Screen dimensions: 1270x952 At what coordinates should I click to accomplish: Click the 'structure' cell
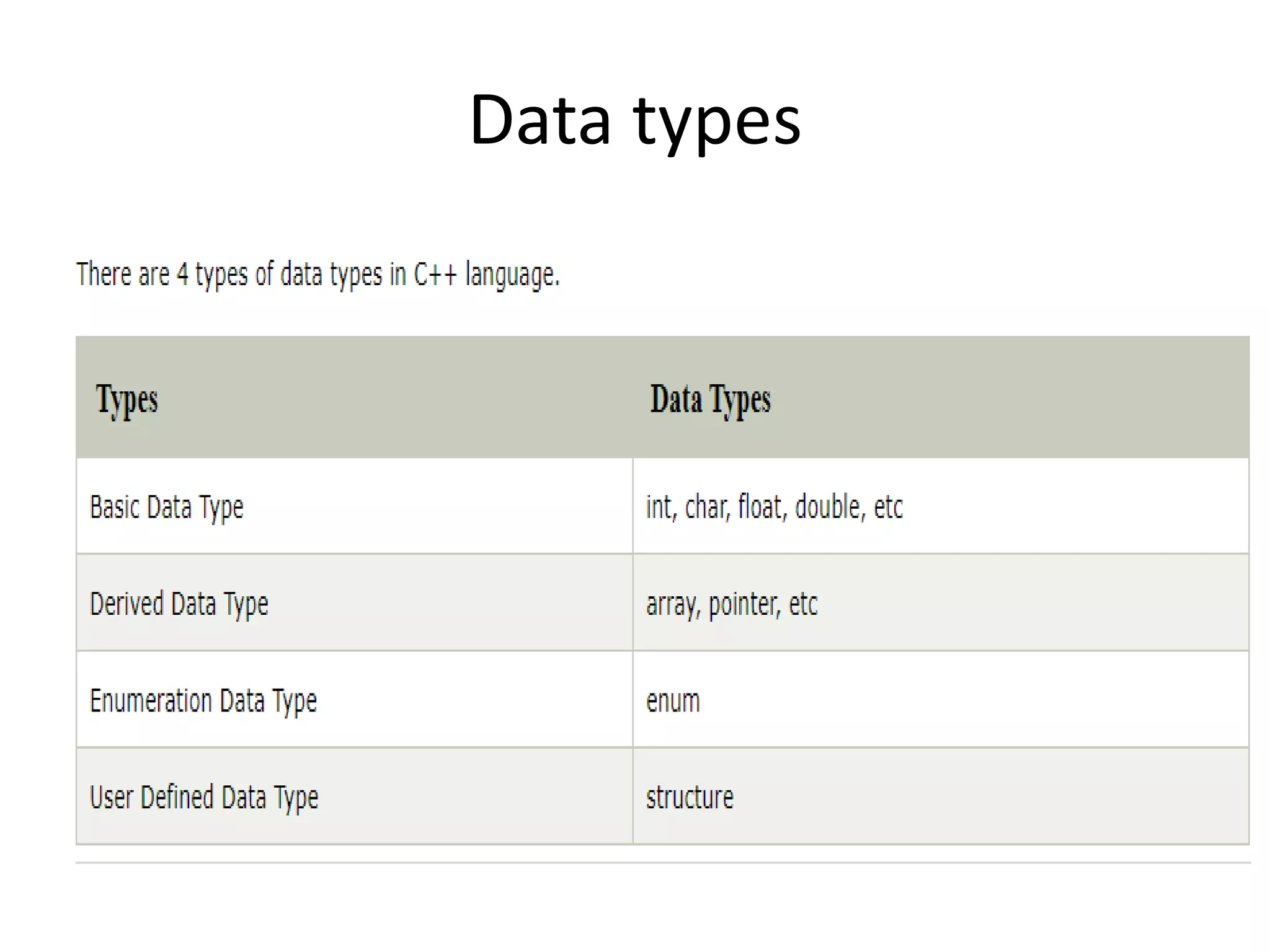point(690,798)
